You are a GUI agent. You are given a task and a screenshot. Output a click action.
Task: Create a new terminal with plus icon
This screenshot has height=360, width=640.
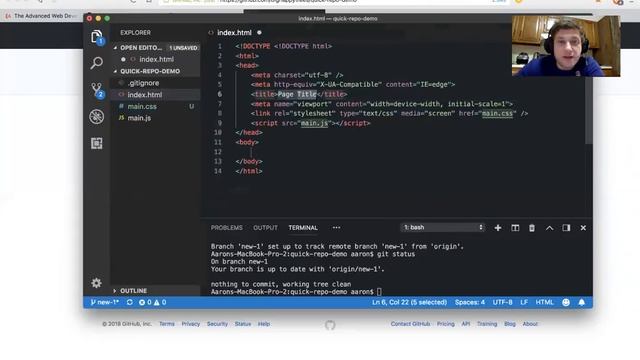click(x=498, y=228)
